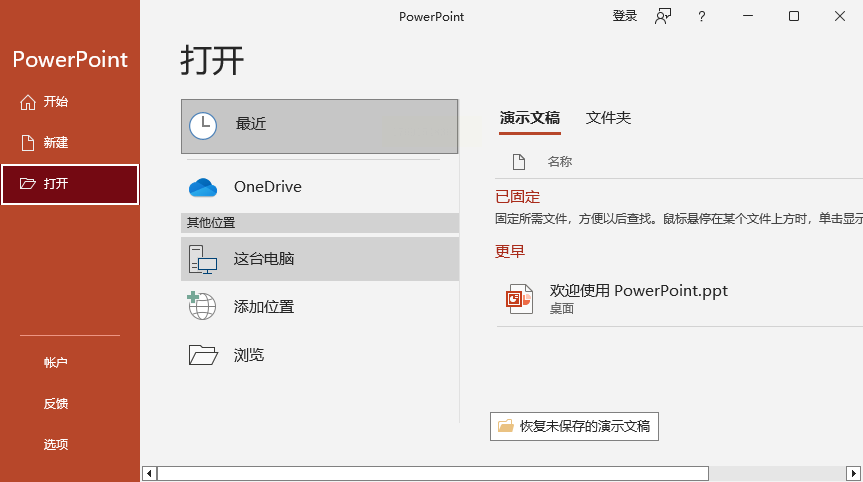Switch to the 文件夹 tab

(x=608, y=118)
